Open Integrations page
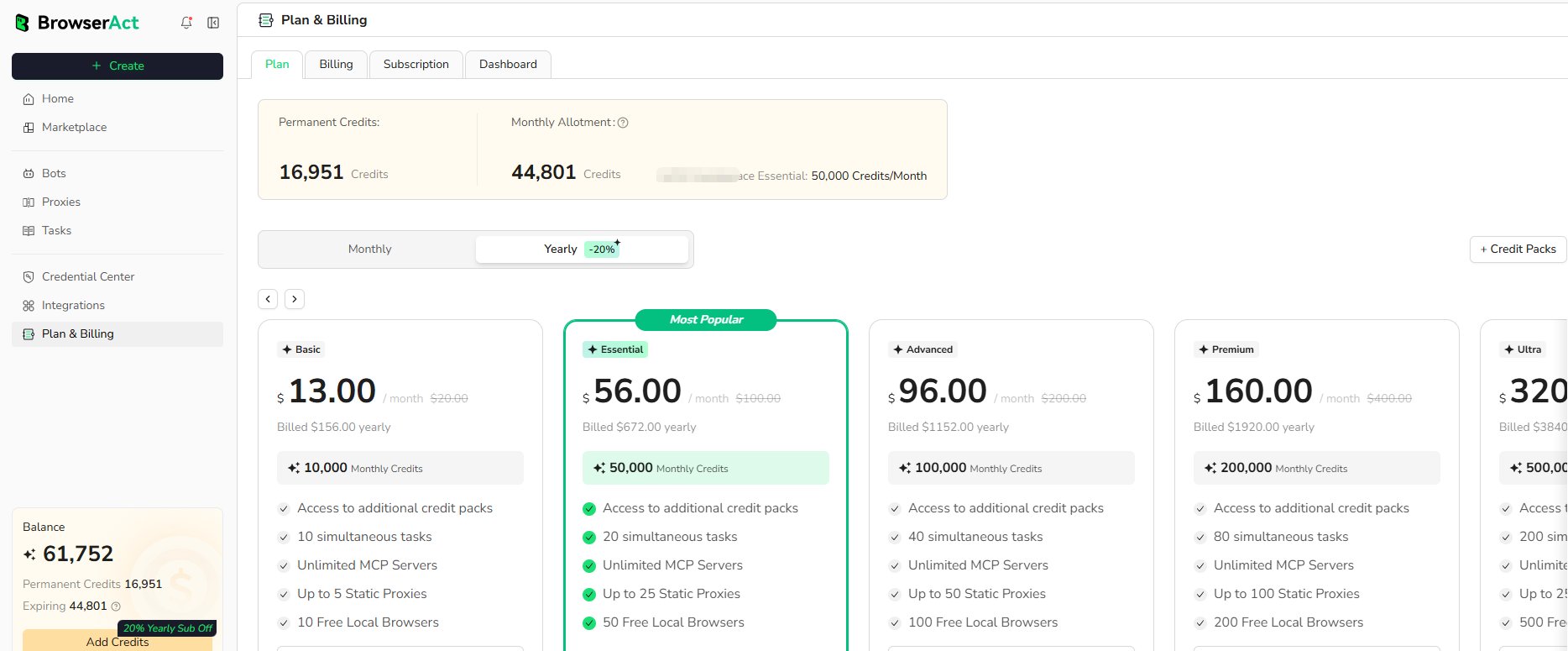Screen dimensions: 1568x651 coord(118,305)
